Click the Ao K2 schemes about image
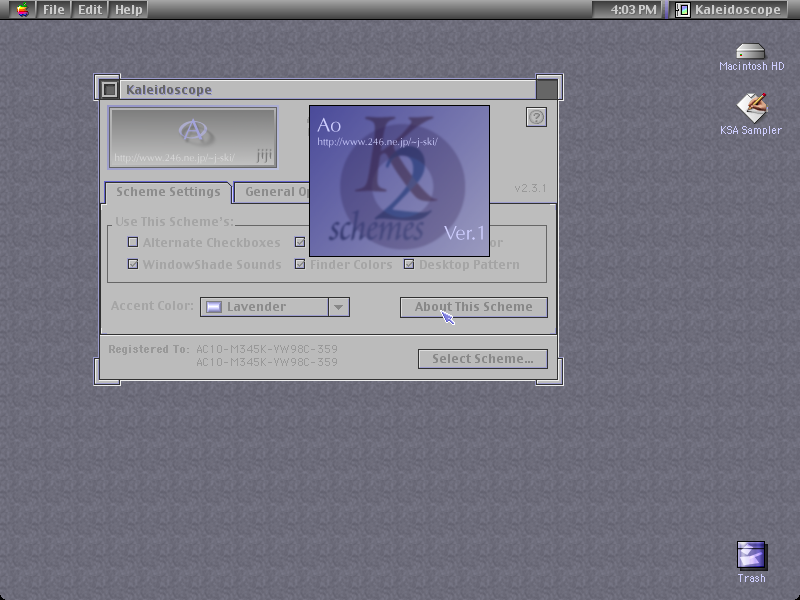The width and height of the screenshot is (800, 600). [x=399, y=181]
